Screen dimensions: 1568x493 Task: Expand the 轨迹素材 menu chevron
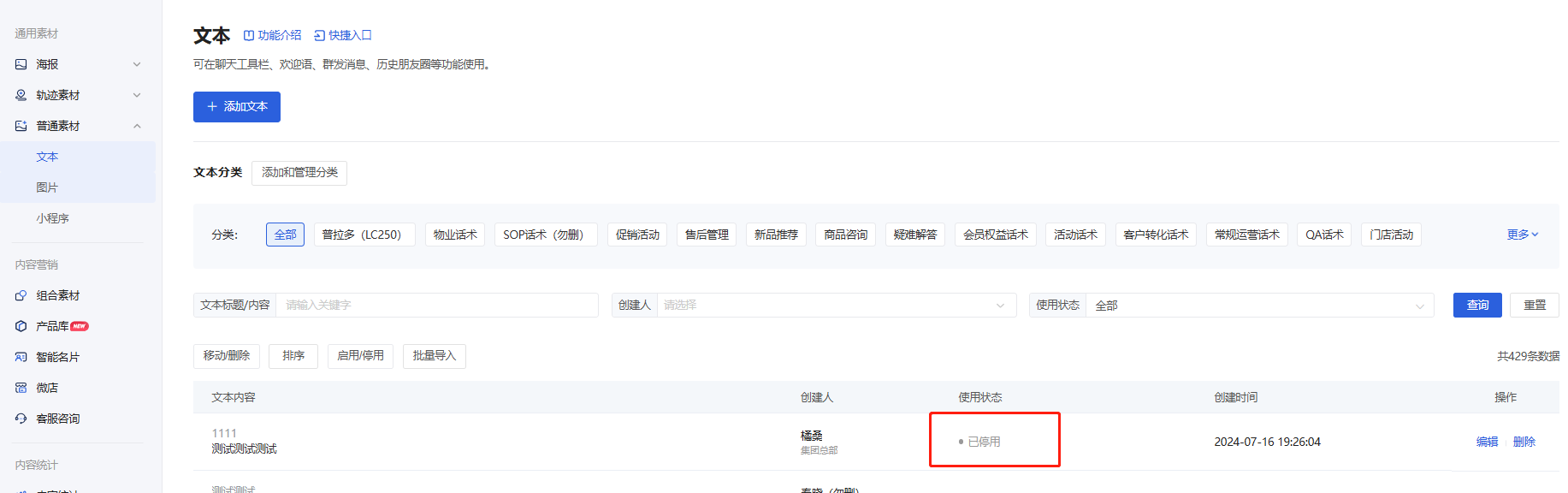[137, 95]
